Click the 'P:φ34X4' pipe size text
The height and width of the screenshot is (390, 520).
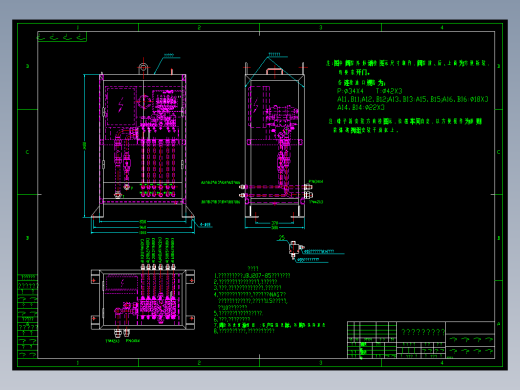click(350, 91)
